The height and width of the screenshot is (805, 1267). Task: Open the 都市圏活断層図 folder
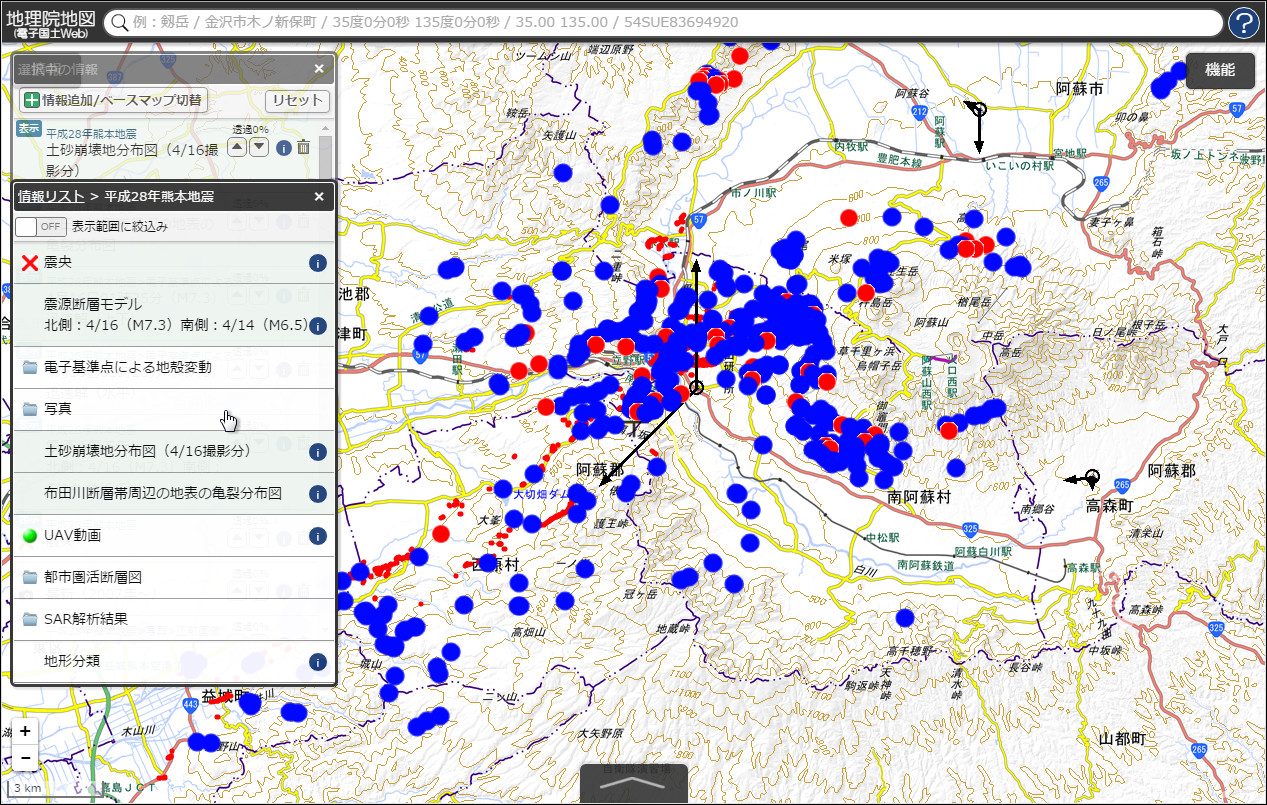92,577
